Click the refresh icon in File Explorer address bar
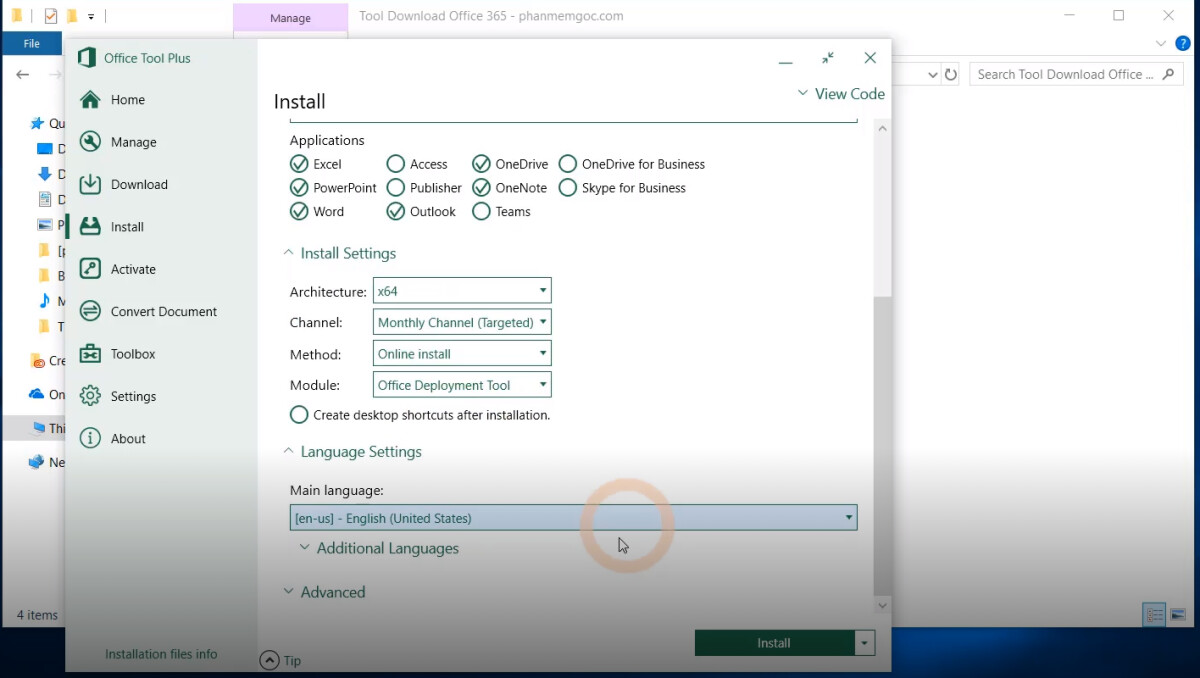Image resolution: width=1200 pixels, height=678 pixels. [x=951, y=74]
